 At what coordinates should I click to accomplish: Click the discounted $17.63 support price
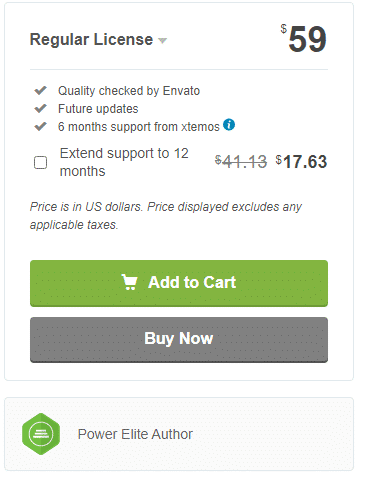[301, 162]
